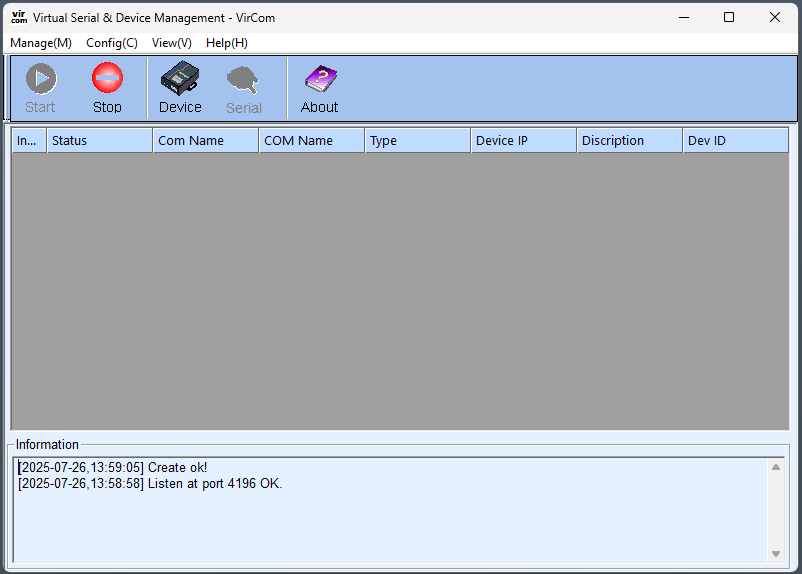Click the Serial plug icon
802x574 pixels.
point(243,80)
